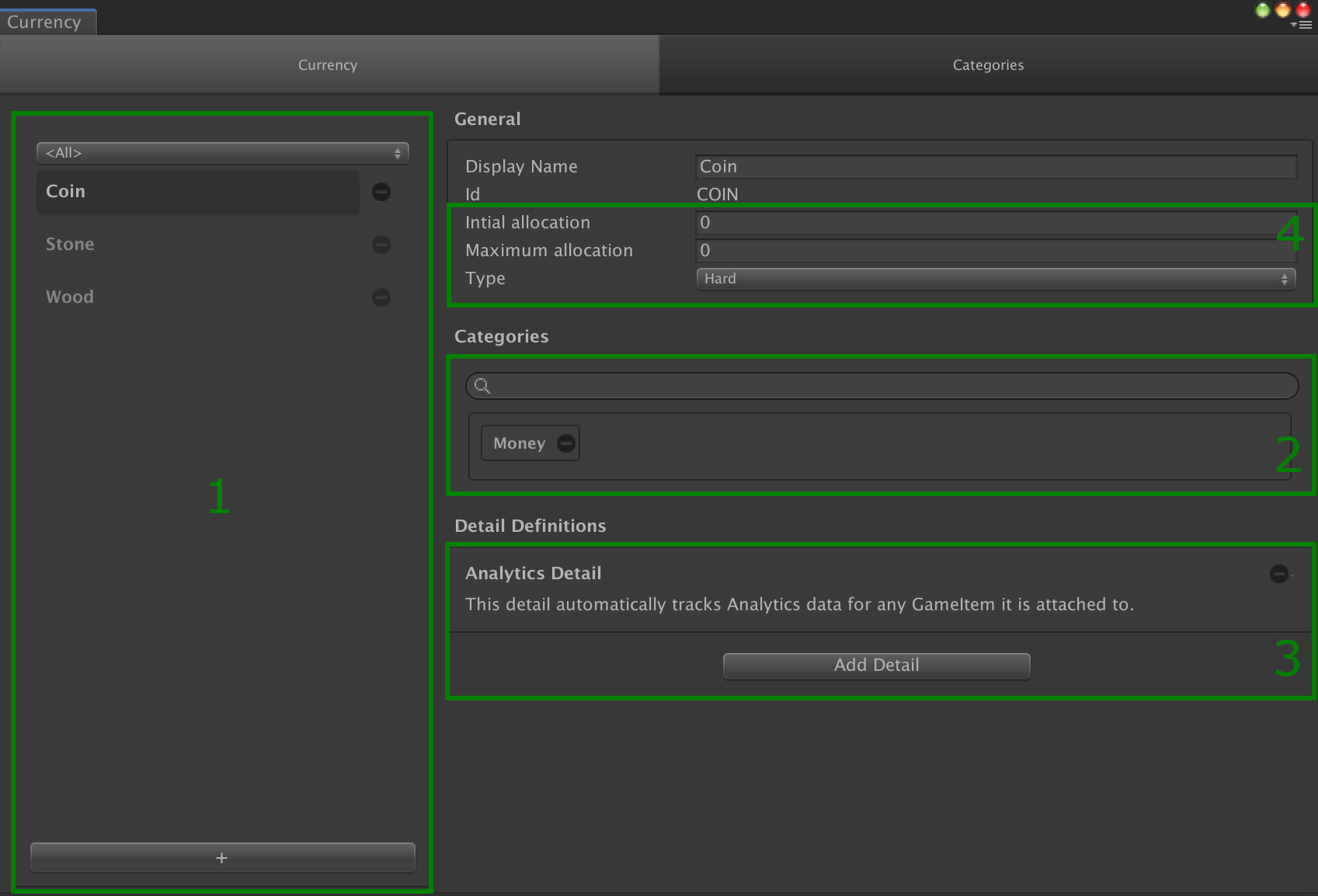
Task: Open the Type dropdown set to Hard
Action: (996, 279)
